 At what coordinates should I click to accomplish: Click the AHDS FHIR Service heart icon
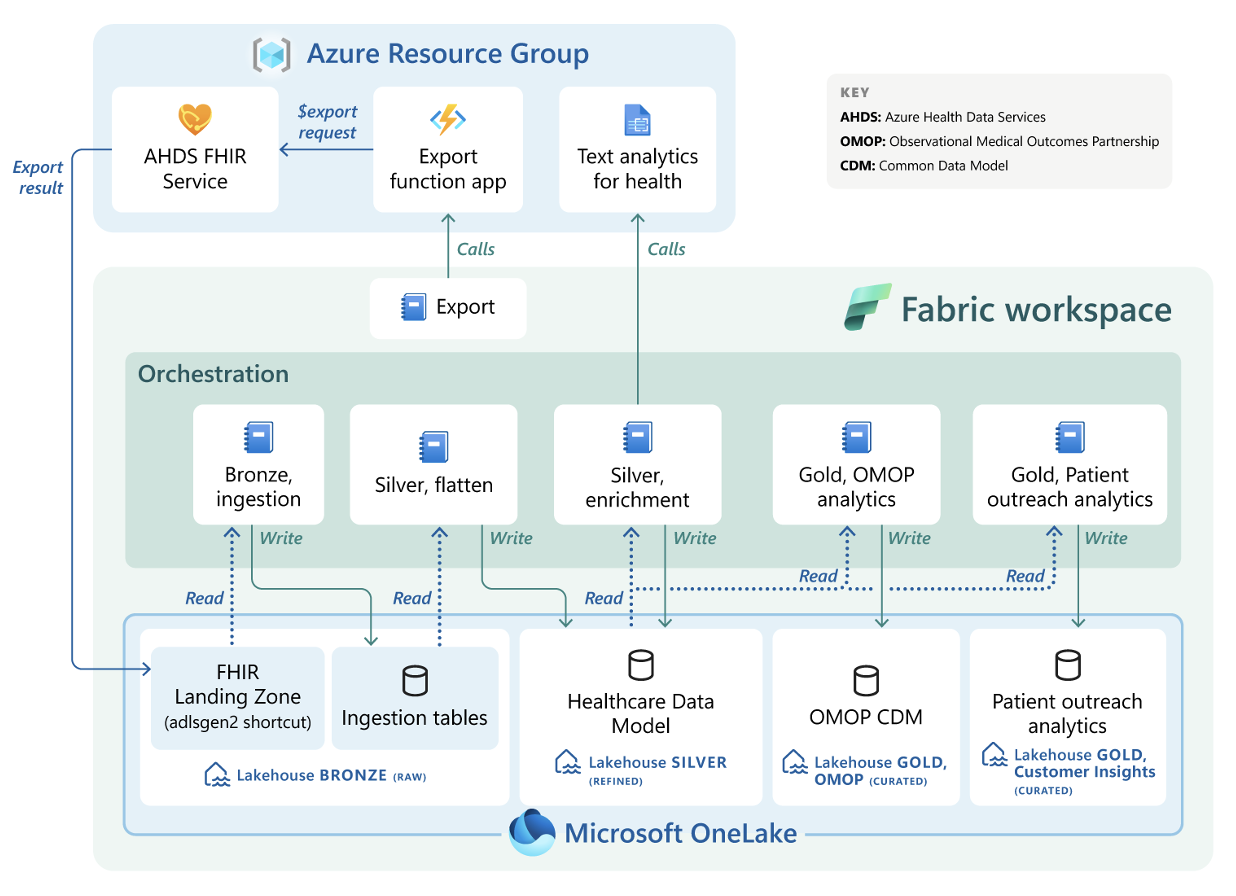[195, 120]
